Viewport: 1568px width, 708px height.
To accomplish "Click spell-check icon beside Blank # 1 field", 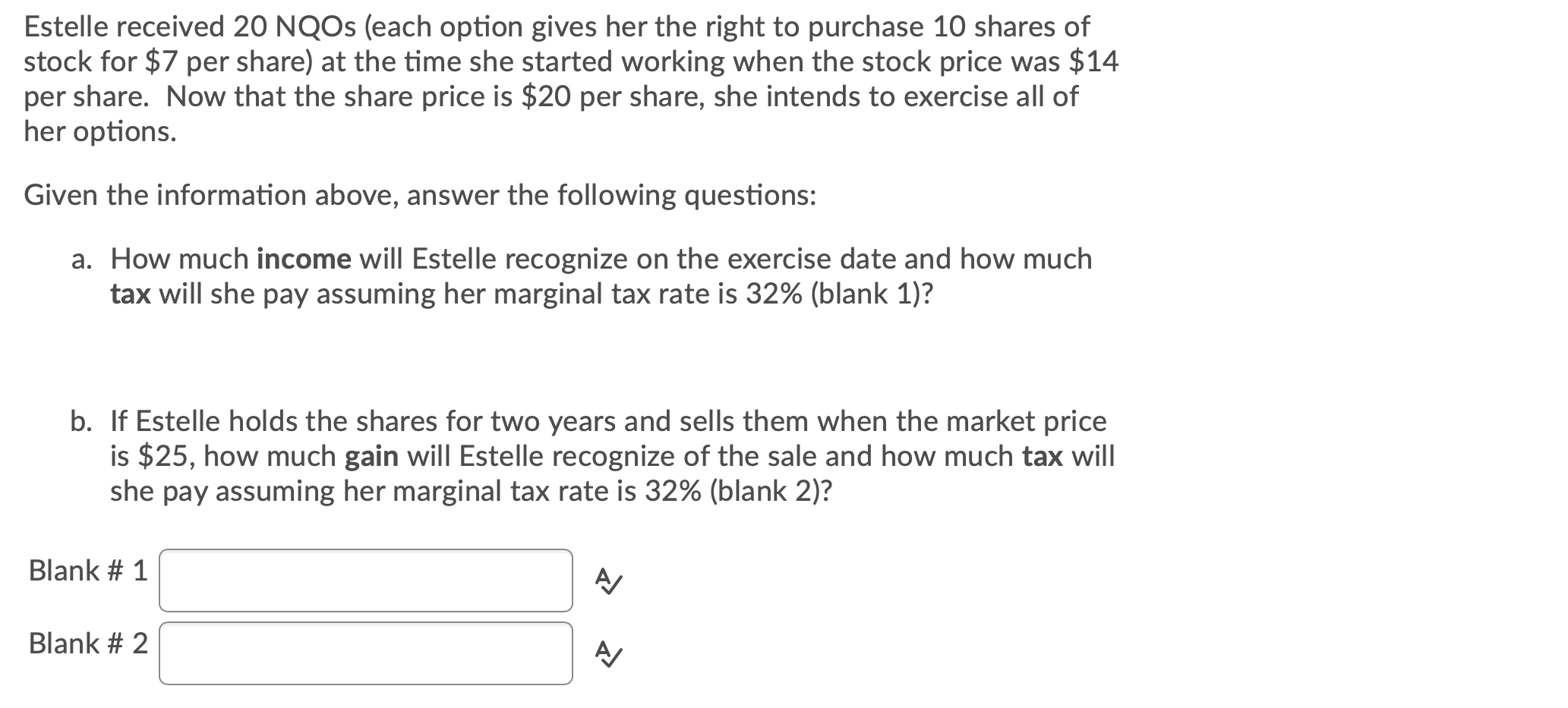I will [609, 581].
